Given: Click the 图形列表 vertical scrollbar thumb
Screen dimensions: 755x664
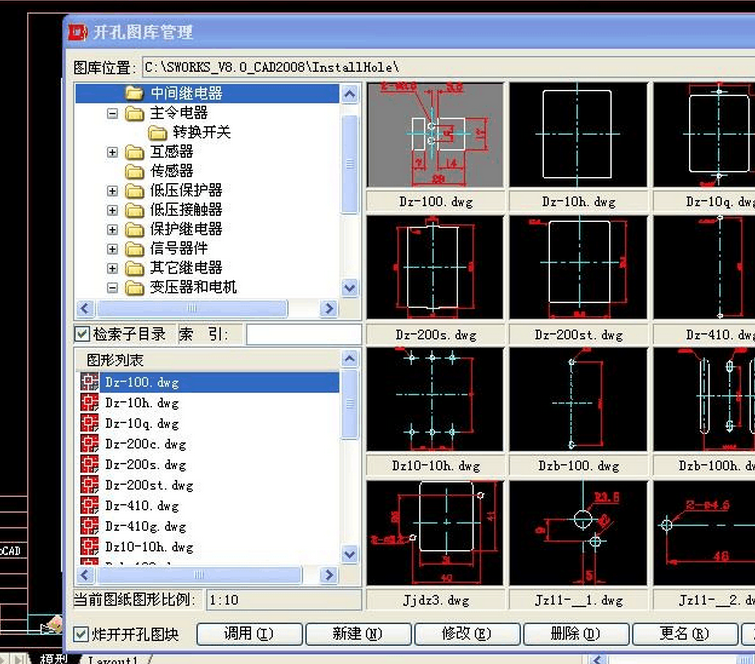Looking at the screenshot, I should (x=350, y=404).
